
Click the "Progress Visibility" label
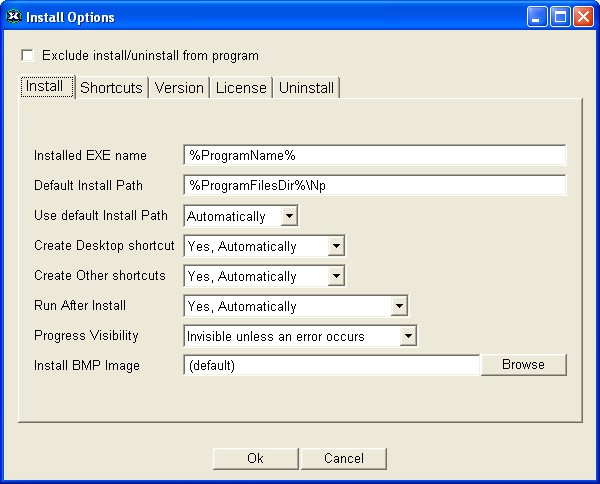(x=86, y=336)
